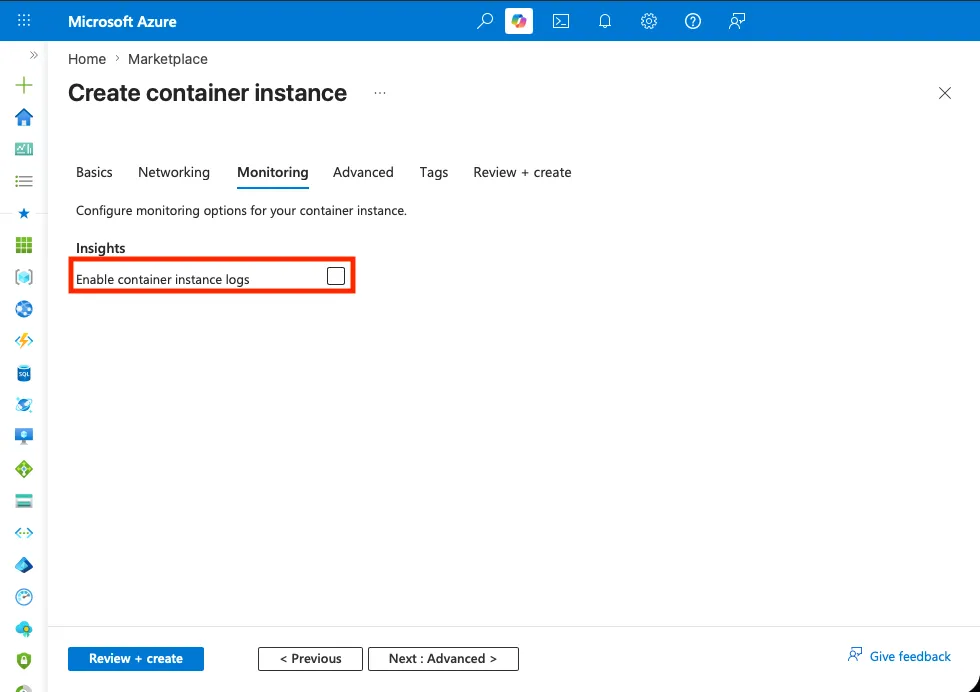Switch to the Advanced tab

point(363,173)
